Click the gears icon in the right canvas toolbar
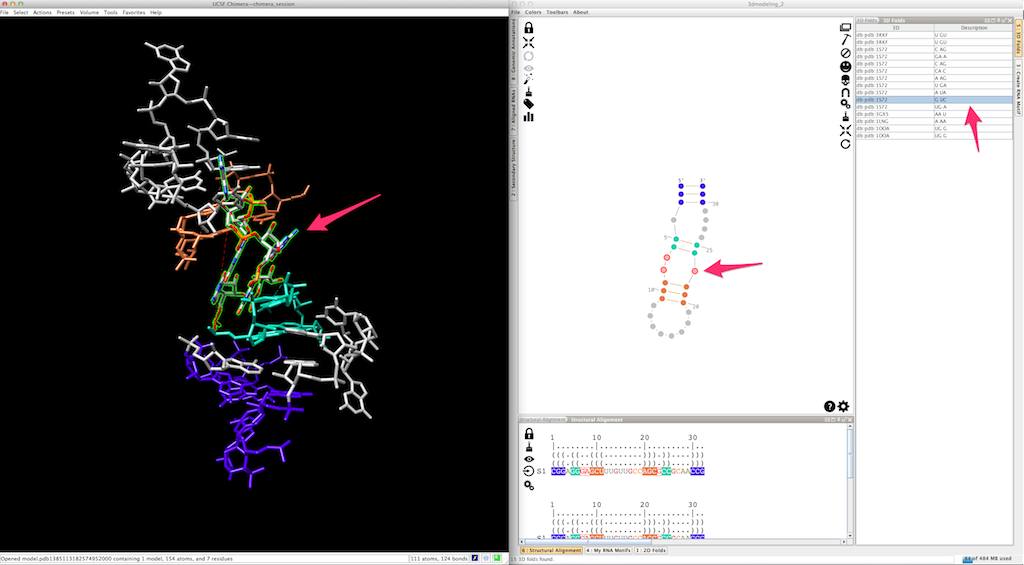The image size is (1024, 565). pos(845,104)
